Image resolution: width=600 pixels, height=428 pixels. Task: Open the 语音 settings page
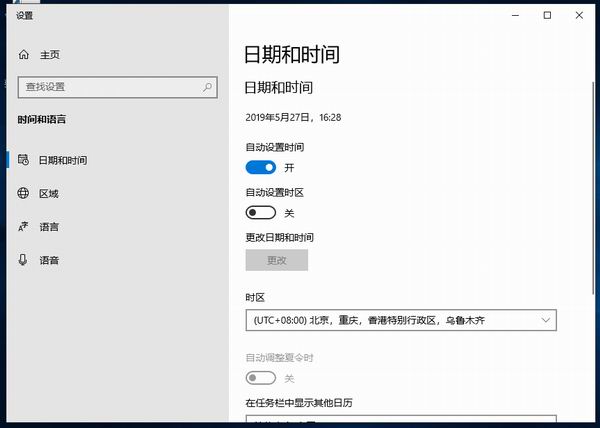pyautogui.click(x=117, y=260)
